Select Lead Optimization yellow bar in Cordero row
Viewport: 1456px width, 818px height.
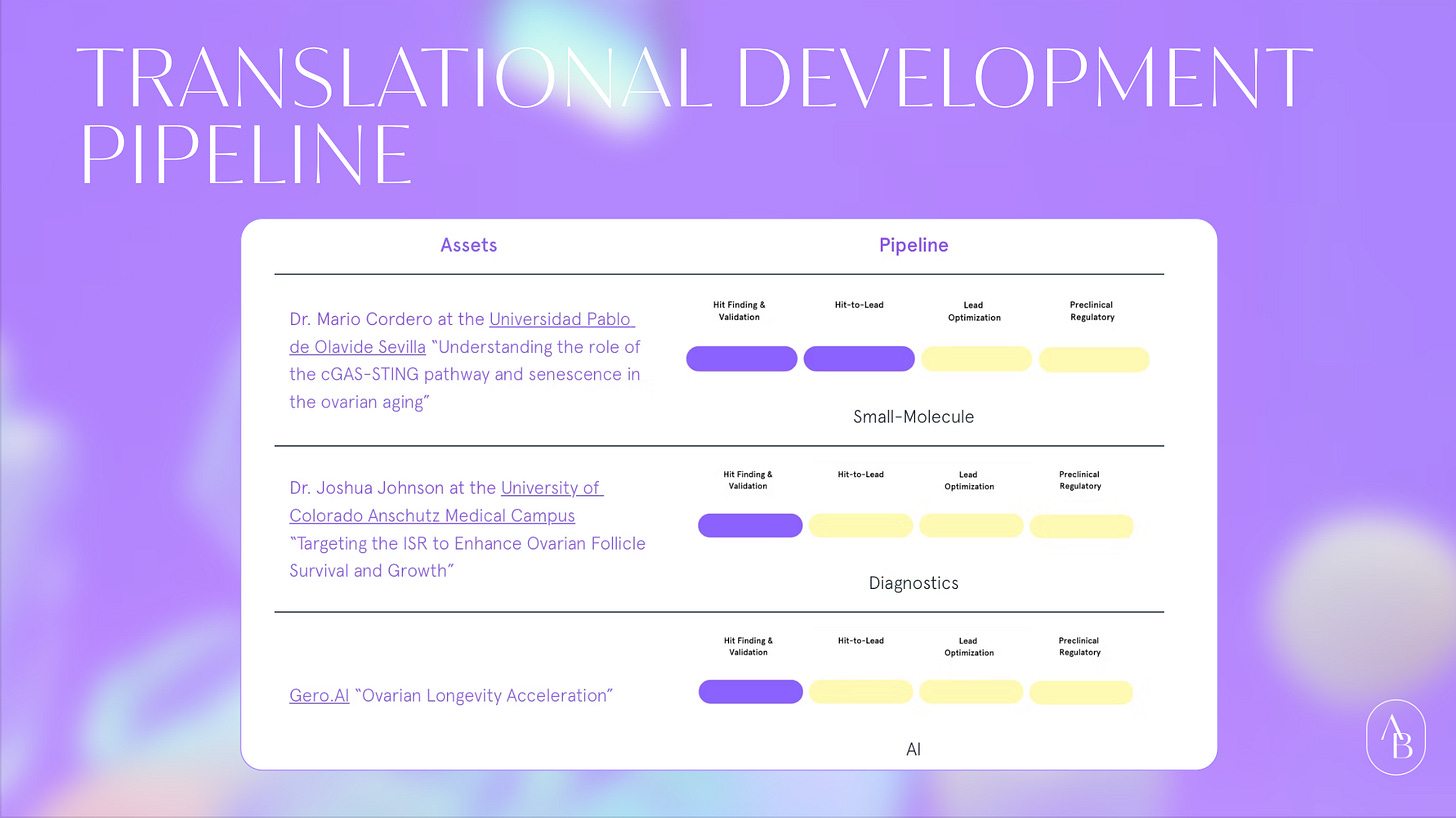click(x=976, y=358)
